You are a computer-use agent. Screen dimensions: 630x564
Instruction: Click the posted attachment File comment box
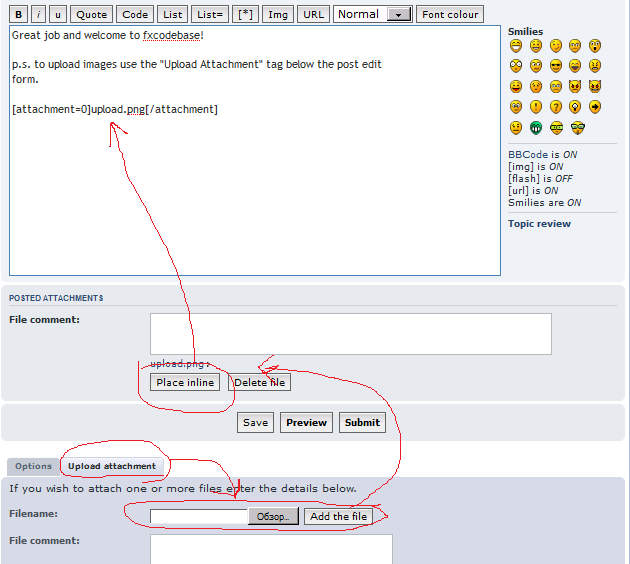[x=351, y=334]
